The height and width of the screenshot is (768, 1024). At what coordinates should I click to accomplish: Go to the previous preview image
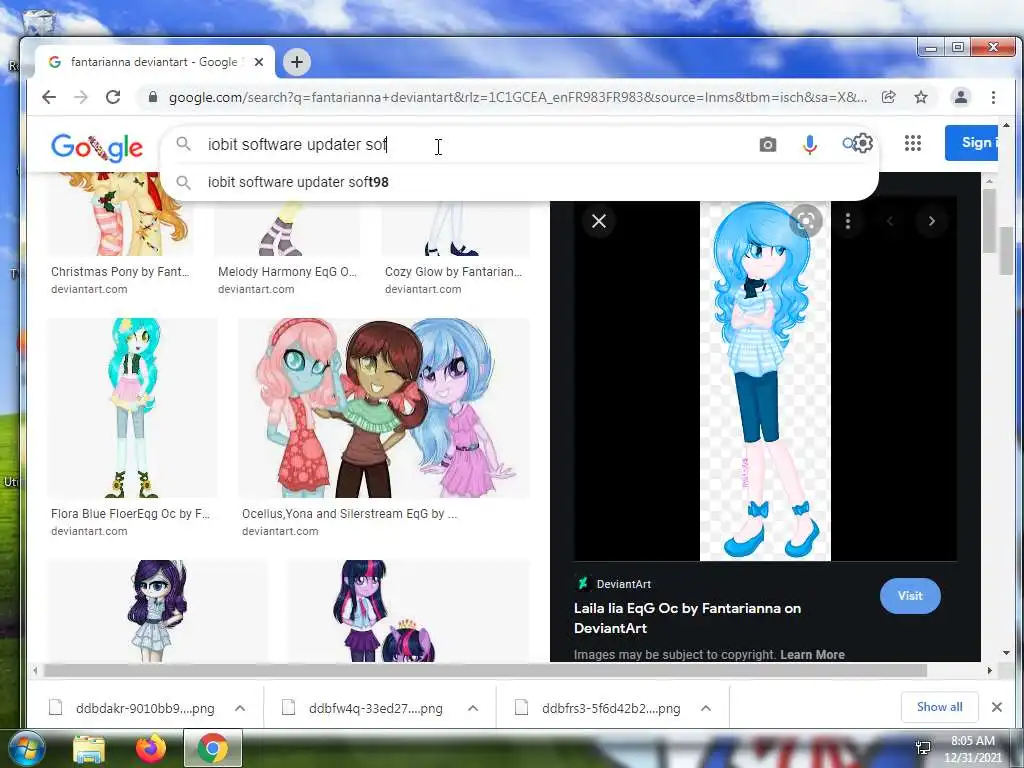[x=889, y=221]
